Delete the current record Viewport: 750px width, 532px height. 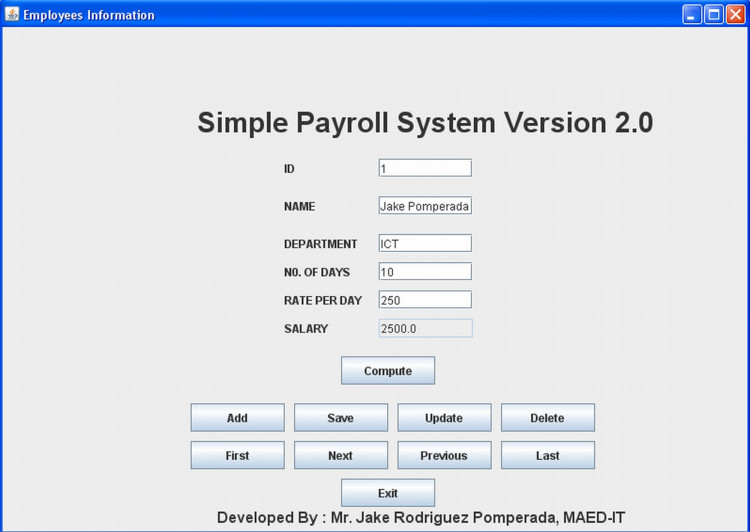[548, 417]
